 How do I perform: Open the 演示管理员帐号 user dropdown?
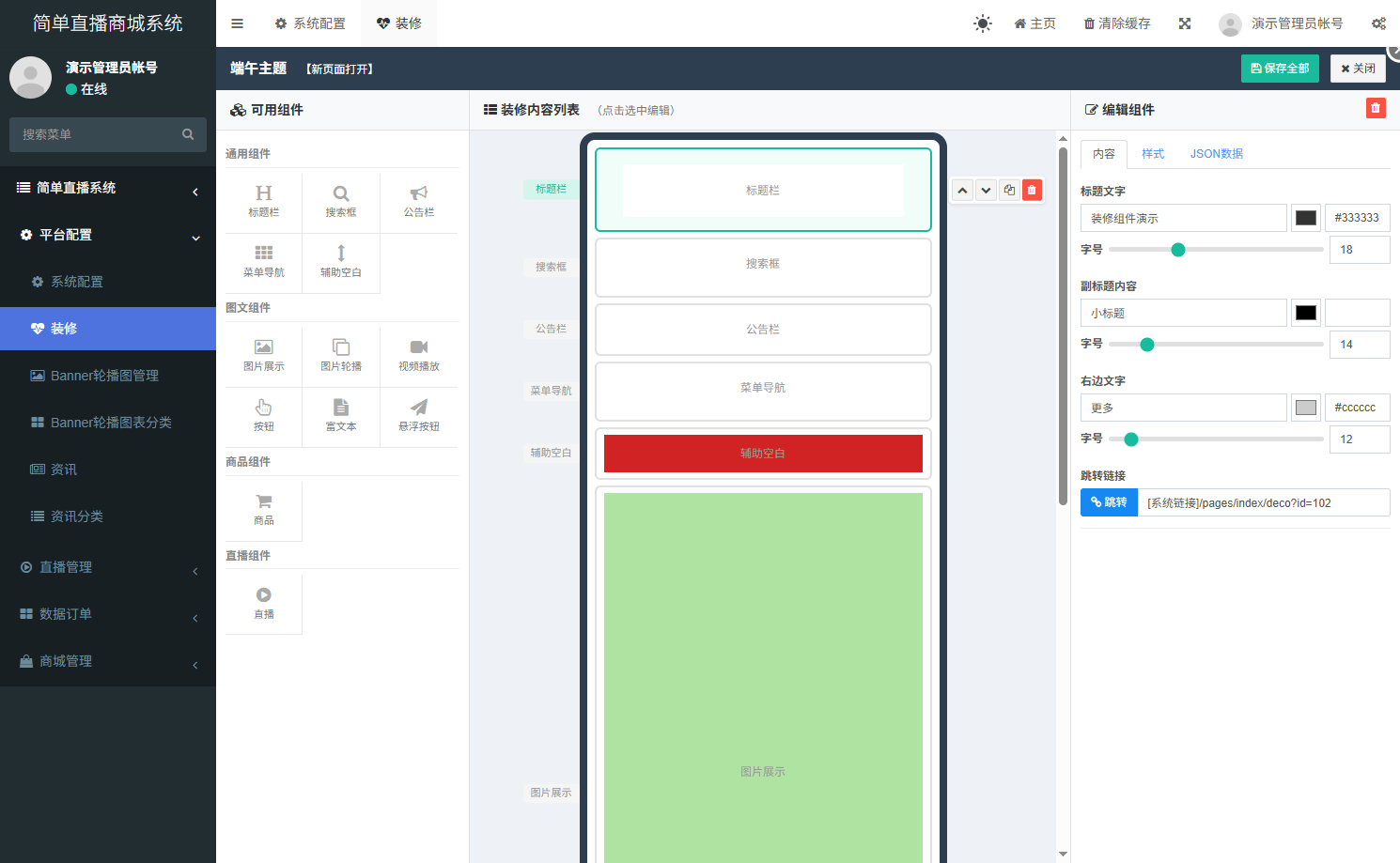1281,23
